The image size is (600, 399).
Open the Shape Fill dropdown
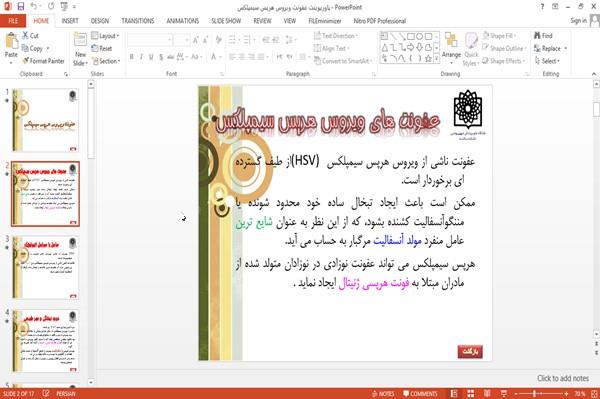499,36
